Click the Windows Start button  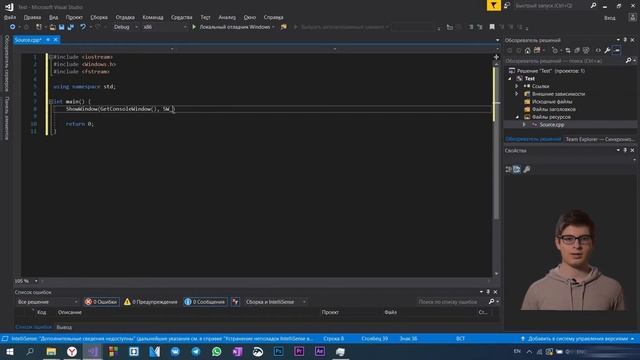point(9,351)
